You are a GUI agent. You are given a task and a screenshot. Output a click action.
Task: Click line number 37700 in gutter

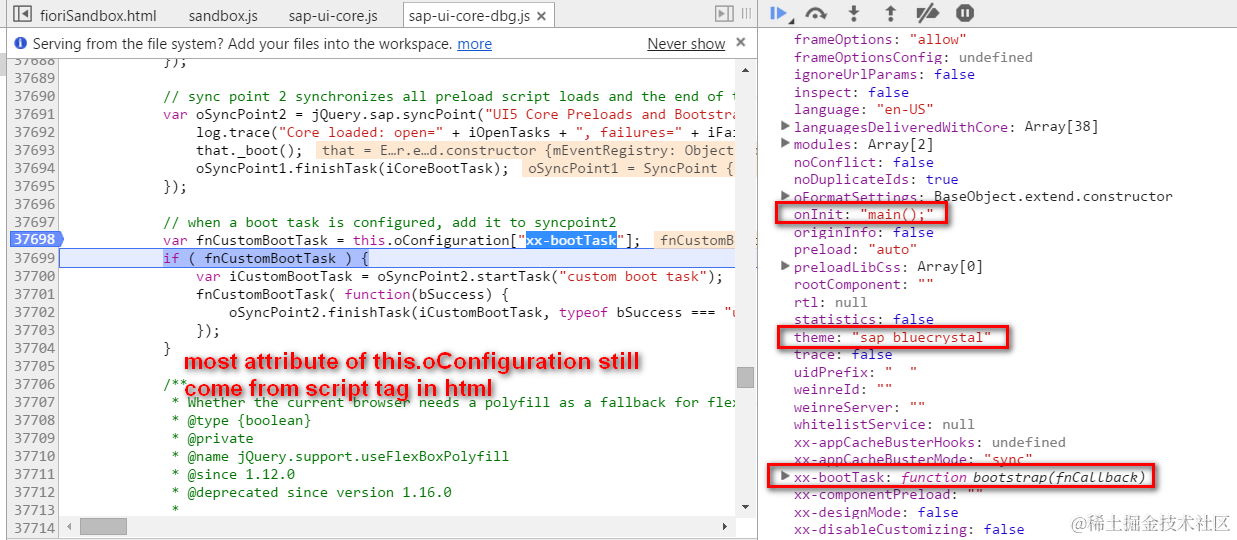pos(33,276)
